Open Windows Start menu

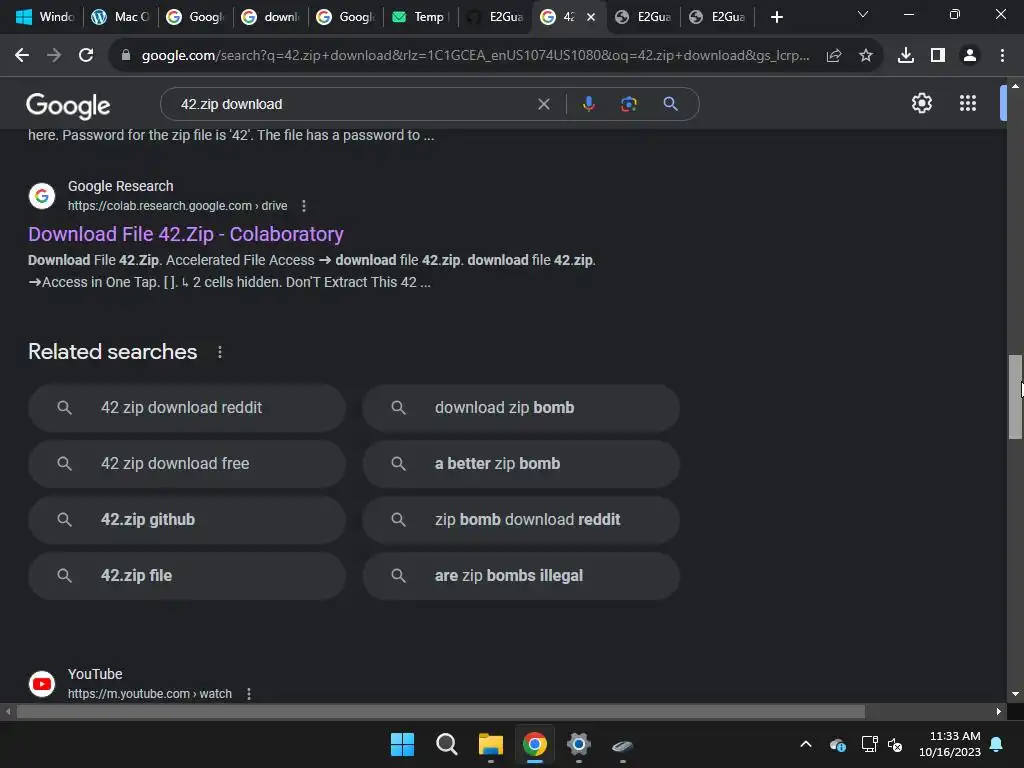tap(402, 744)
